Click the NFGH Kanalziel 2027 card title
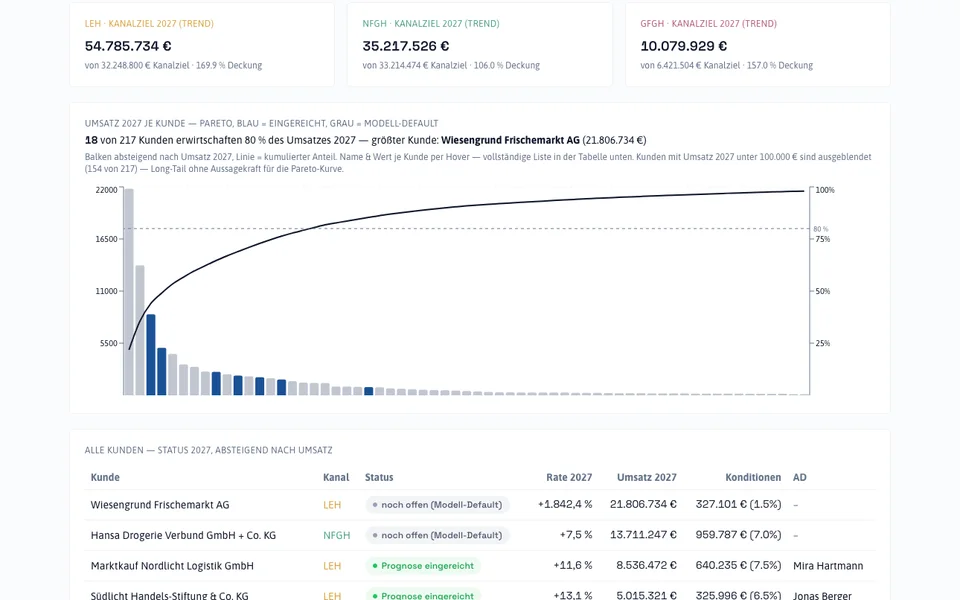This screenshot has height=600, width=960. (x=430, y=24)
